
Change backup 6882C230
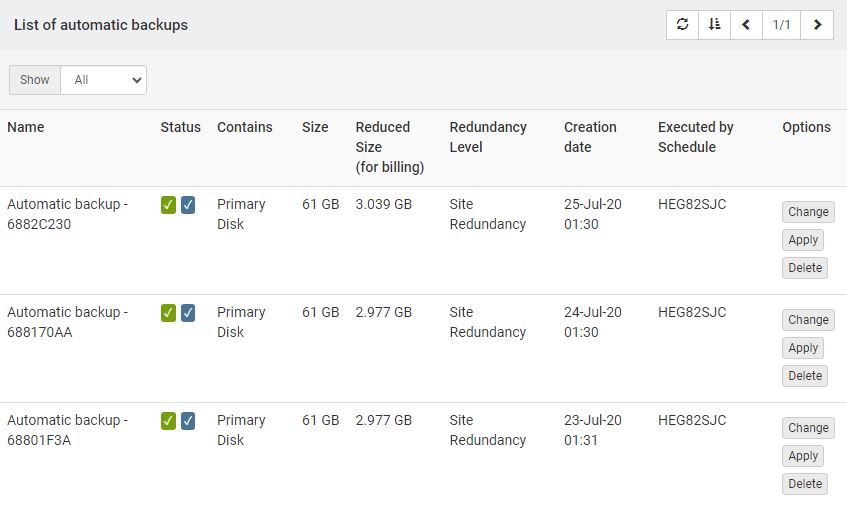click(808, 212)
